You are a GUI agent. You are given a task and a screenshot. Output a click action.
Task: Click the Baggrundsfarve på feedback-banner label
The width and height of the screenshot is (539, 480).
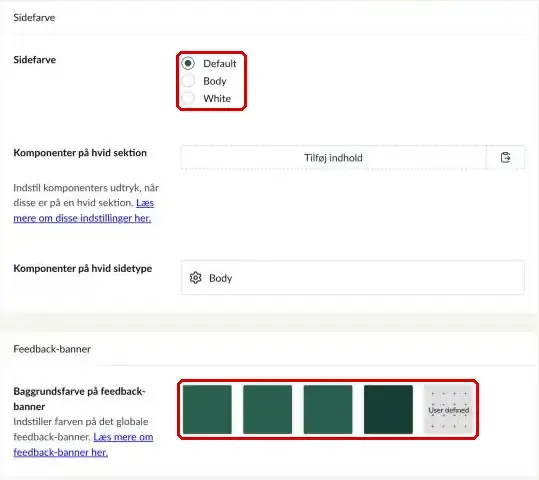point(79,399)
